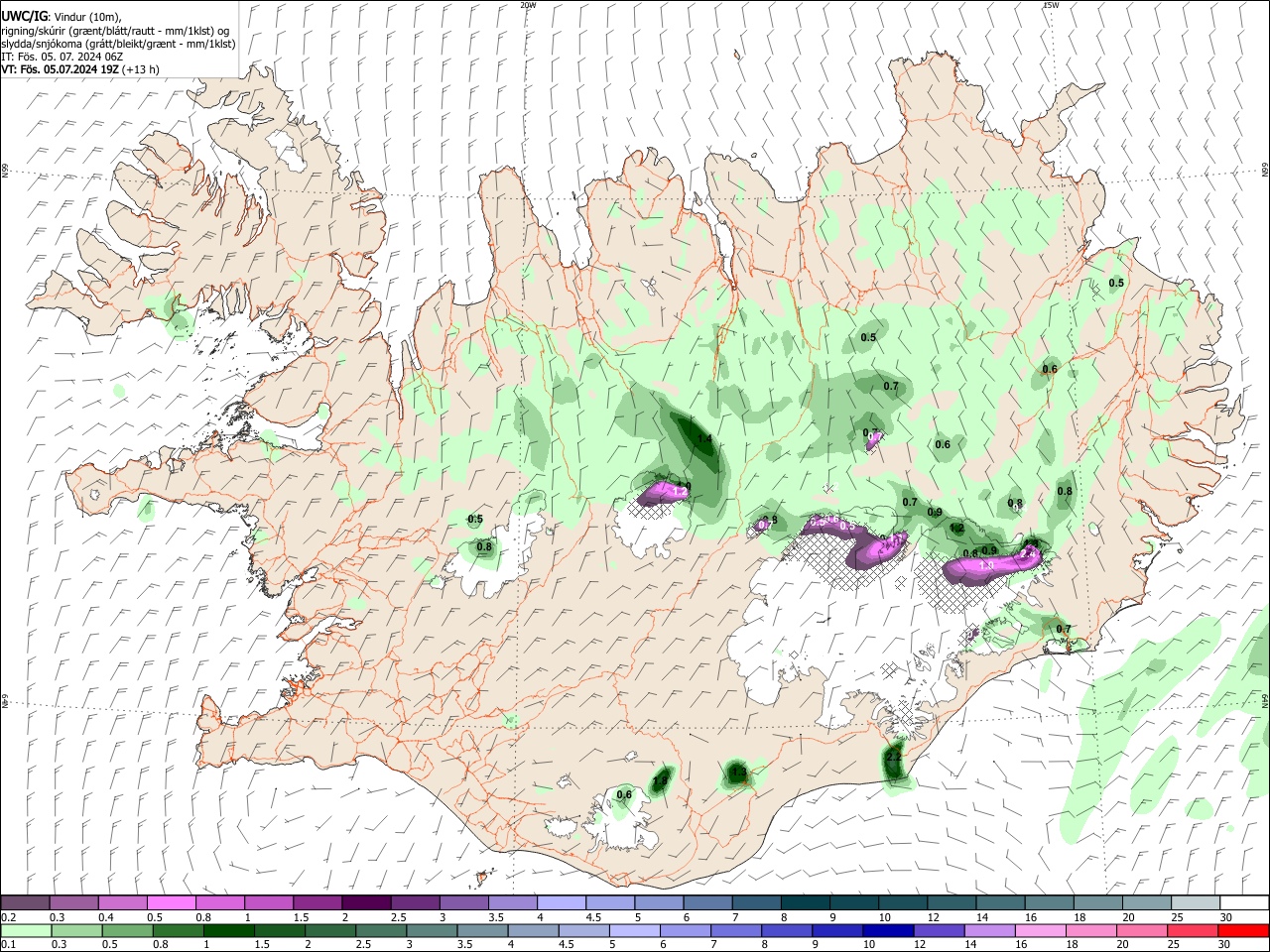Select the pink bottom-row swatch between 20 and 25
The width and height of the screenshot is (1270, 952).
tap(1141, 930)
